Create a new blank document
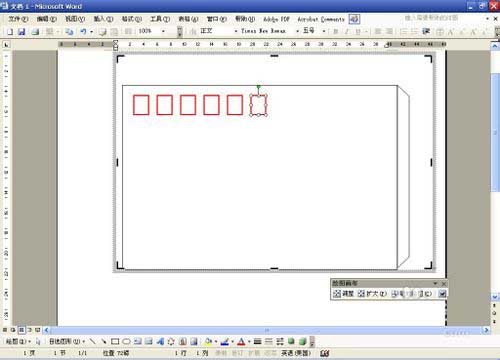This screenshot has width=500, height=360. pyautogui.click(x=10, y=31)
